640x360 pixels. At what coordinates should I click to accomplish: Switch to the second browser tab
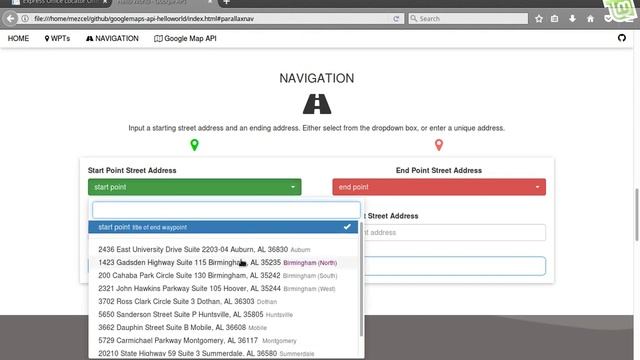point(163,2)
